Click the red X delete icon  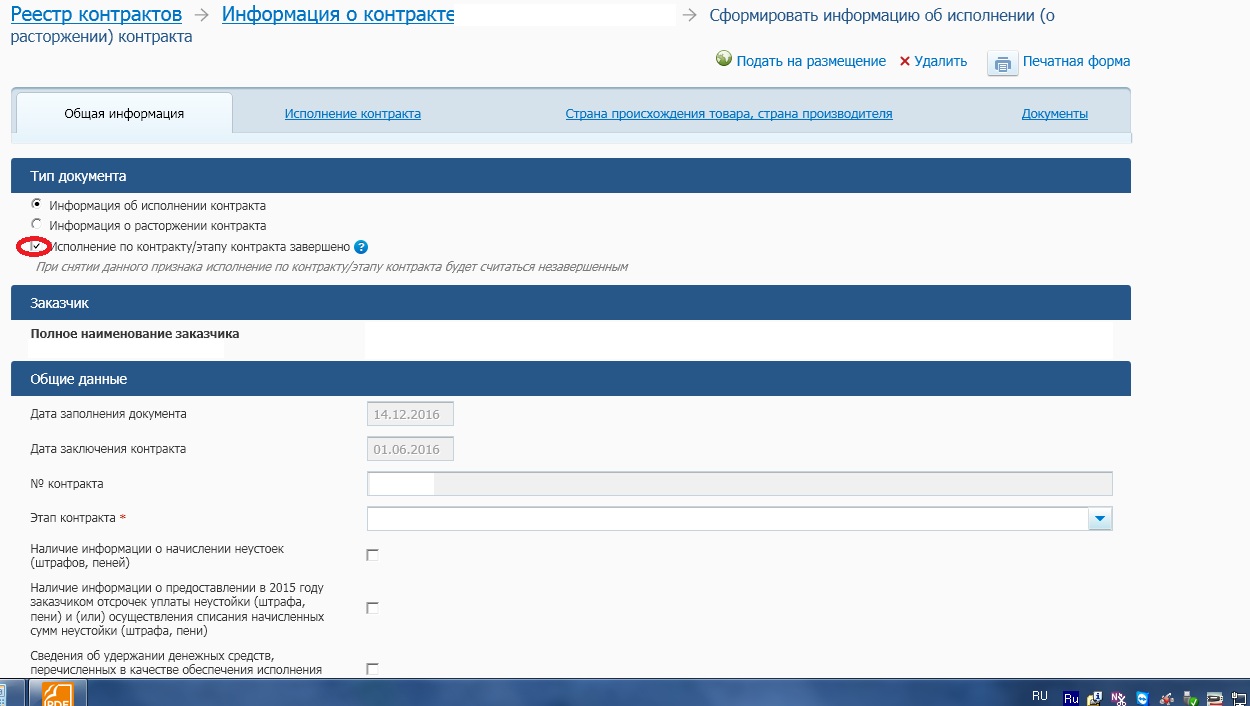coord(905,61)
